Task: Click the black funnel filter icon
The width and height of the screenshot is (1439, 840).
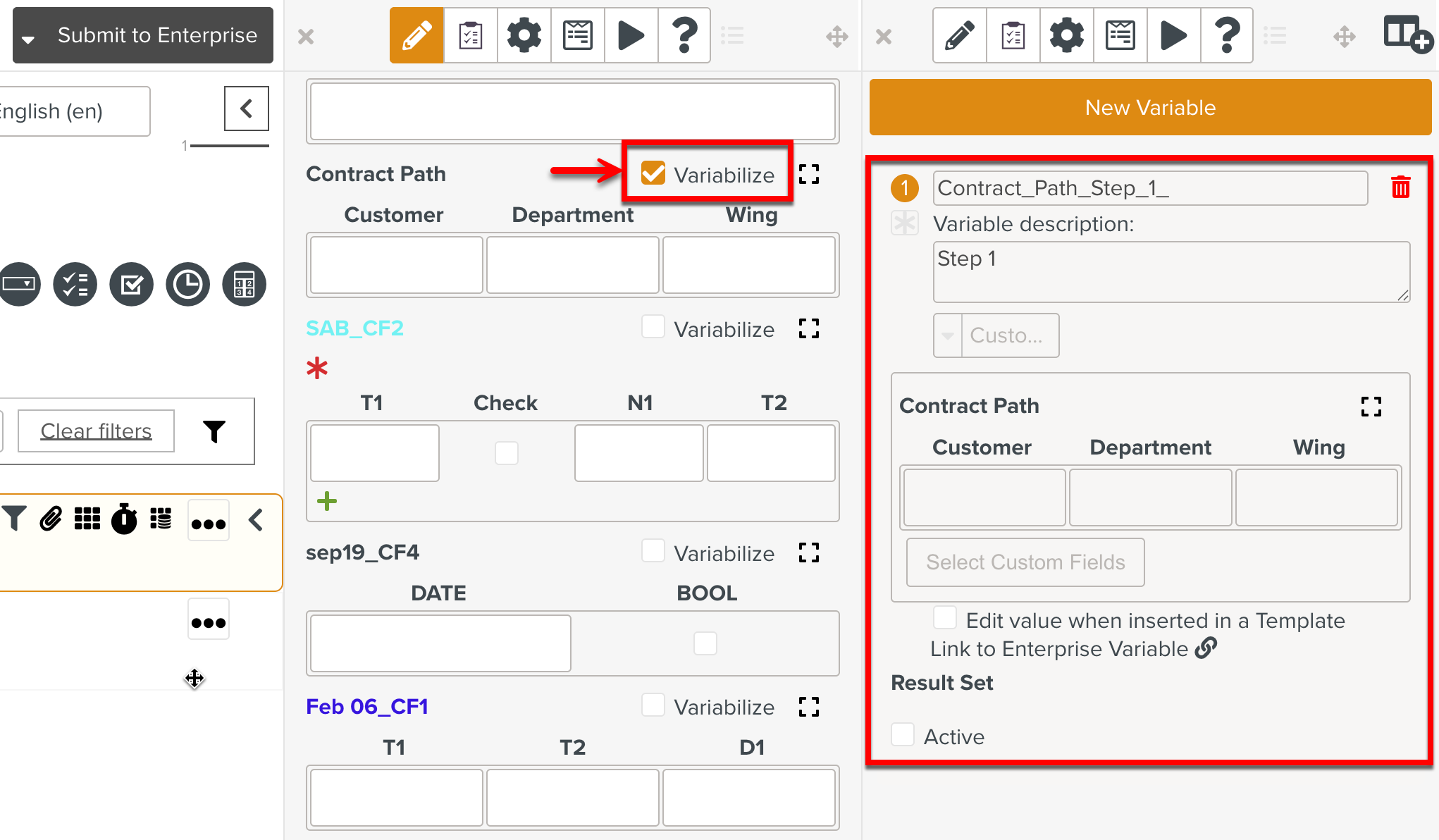Action: point(214,431)
